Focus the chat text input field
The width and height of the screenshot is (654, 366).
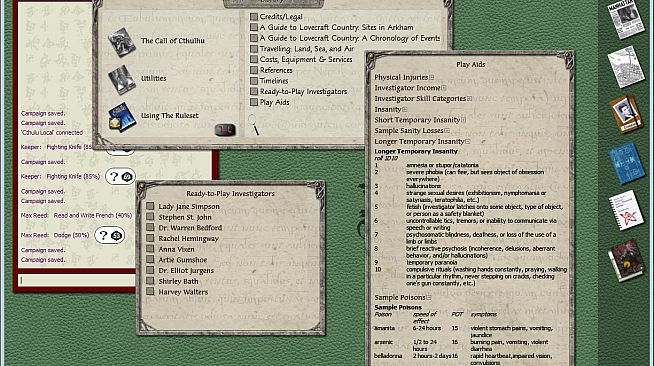(77, 280)
